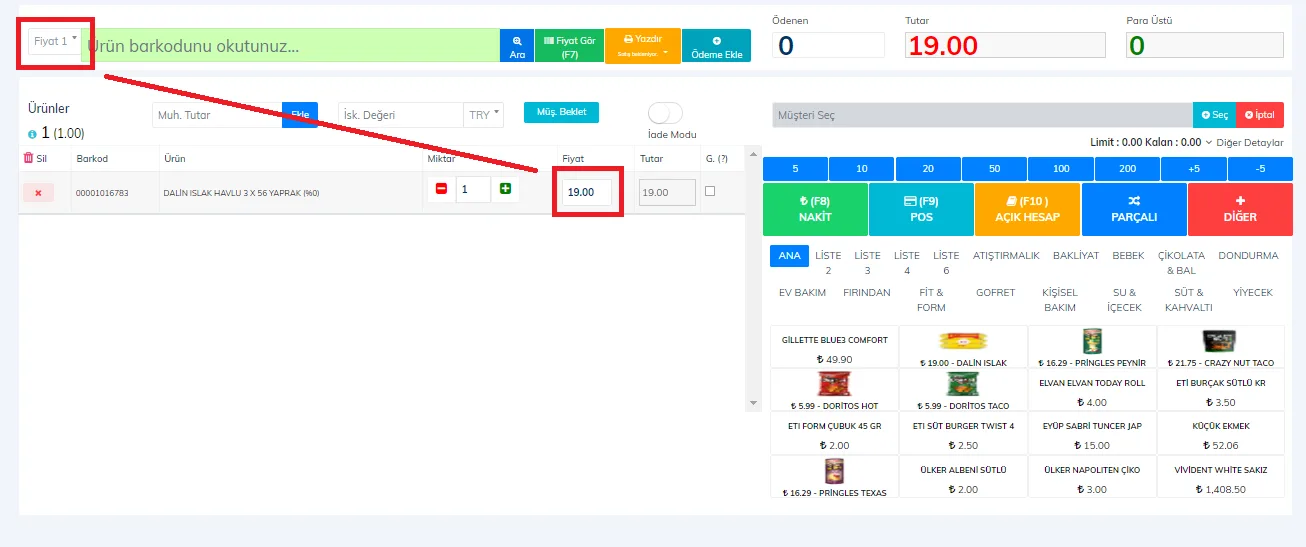Image resolution: width=1306 pixels, height=547 pixels.
Task: Click the quick amount 5 button
Action: [795, 169]
